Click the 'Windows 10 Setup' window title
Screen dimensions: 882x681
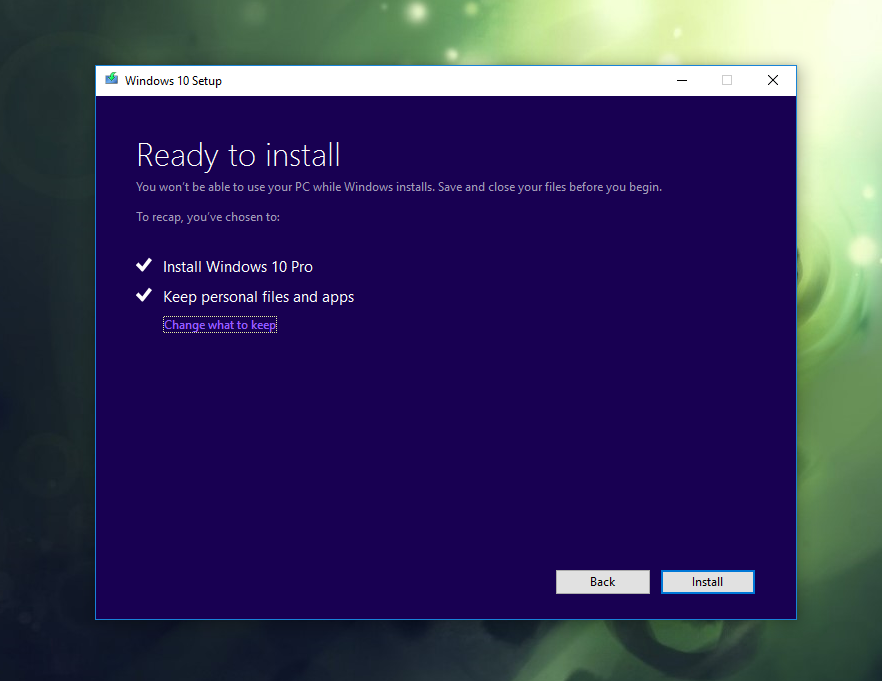(x=173, y=81)
